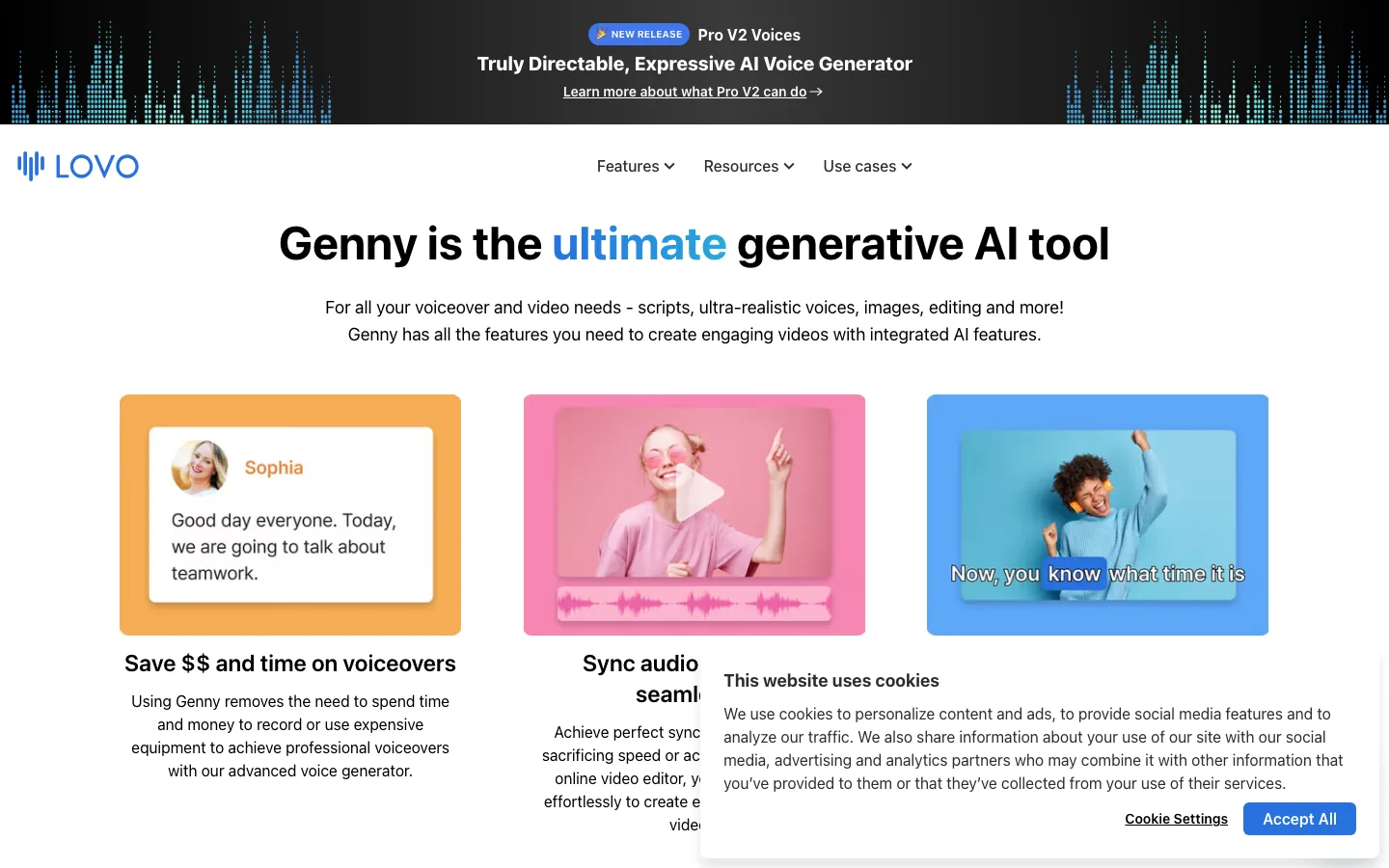Click the highlighted 'know' caption word
Screen dimensions: 1389x868
point(1075,574)
